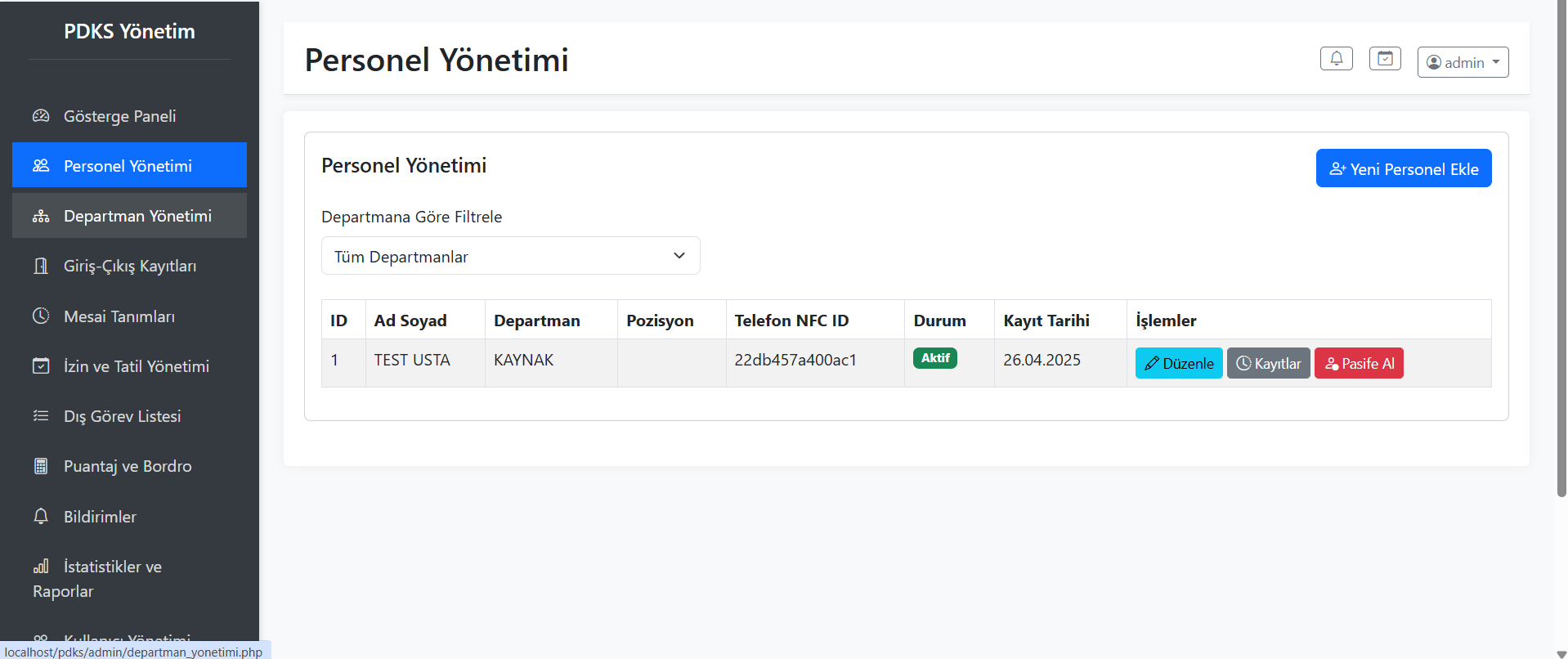1568x659 pixels.
Task: Expand the Tüm Departmanlar filter dropdown
Action: point(510,256)
